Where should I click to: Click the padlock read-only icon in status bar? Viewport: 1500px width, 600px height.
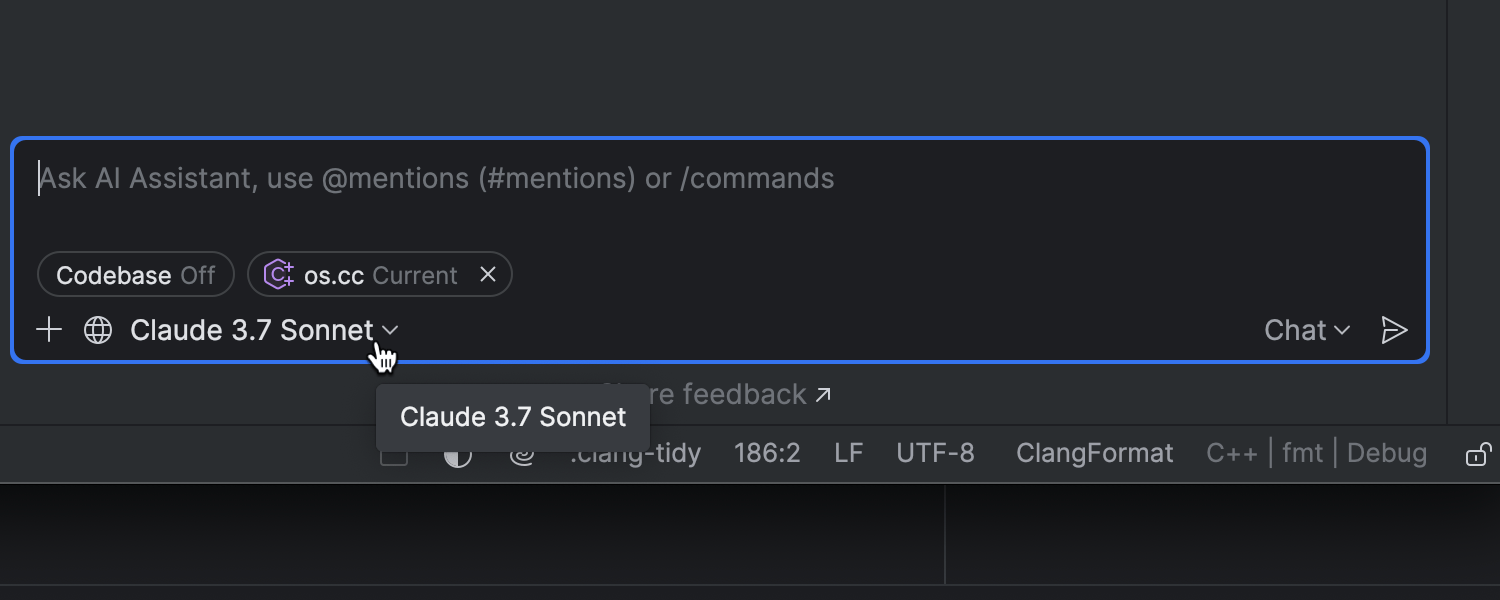1478,455
